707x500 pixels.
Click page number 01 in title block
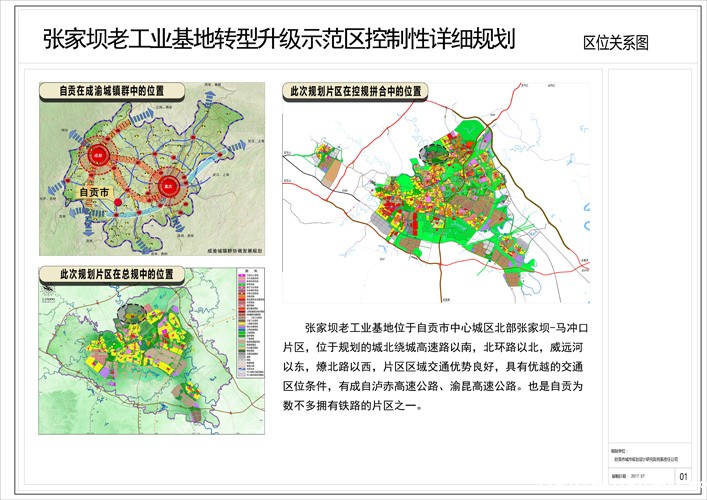[x=683, y=477]
